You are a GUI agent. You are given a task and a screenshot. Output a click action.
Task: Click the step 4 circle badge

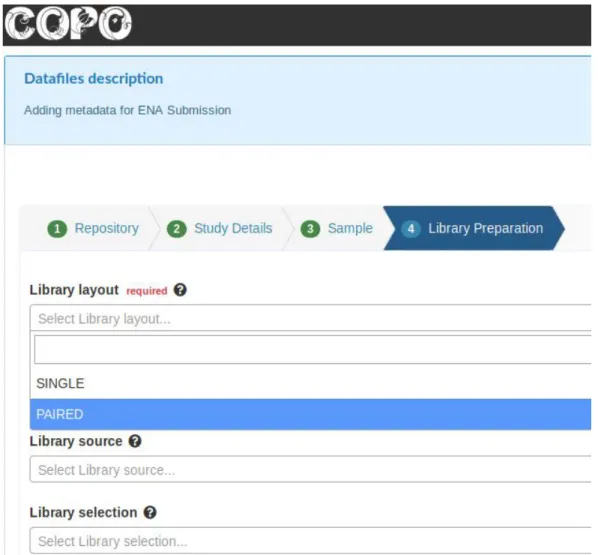tap(411, 228)
